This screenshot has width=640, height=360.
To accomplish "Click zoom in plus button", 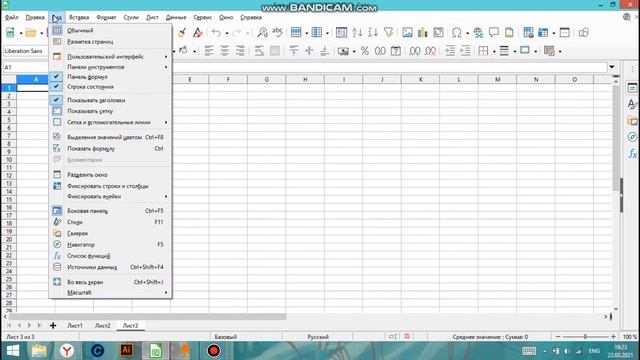I will click(x=613, y=337).
